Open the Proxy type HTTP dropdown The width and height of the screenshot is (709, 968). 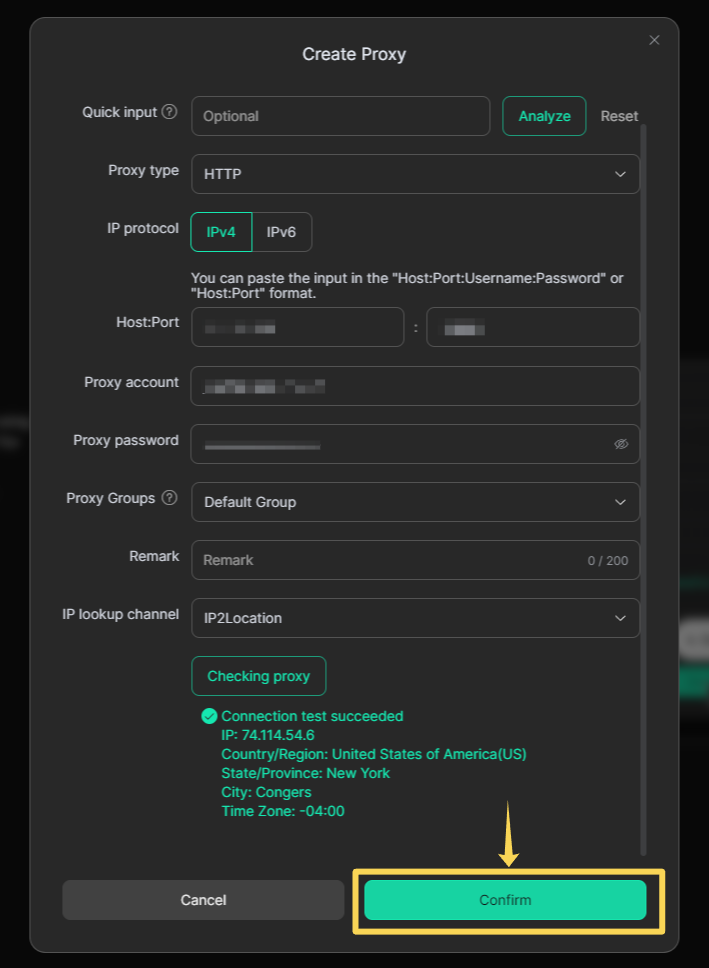415,174
